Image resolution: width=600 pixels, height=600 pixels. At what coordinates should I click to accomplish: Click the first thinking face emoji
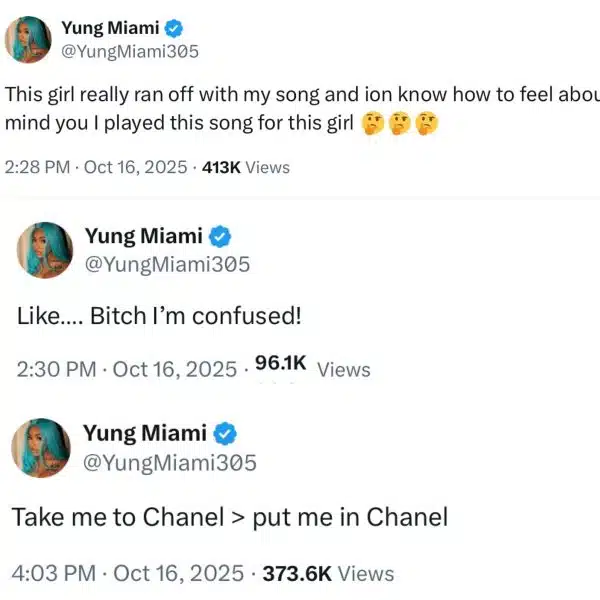[x=372, y=125]
